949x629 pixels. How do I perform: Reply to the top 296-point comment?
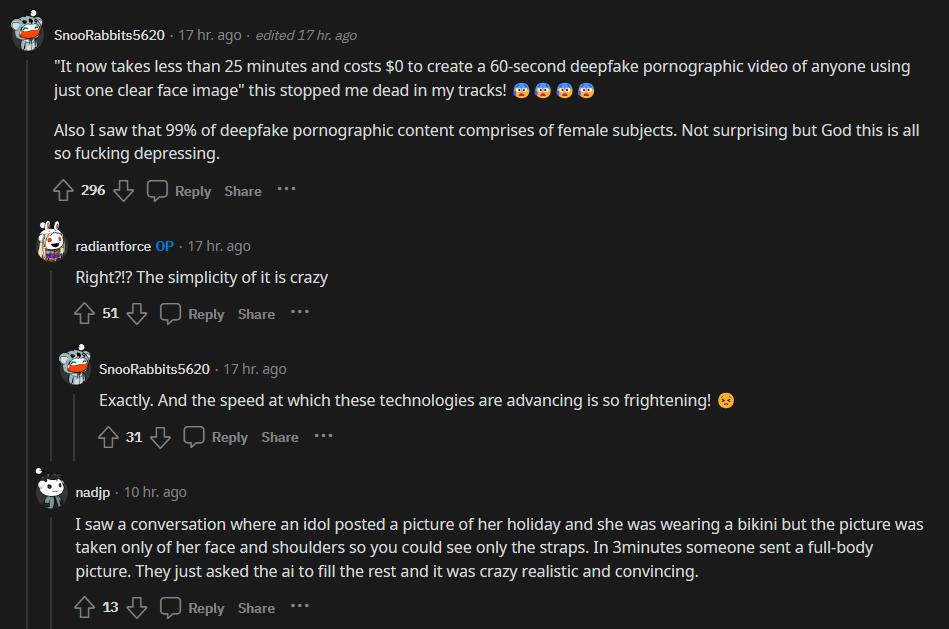click(x=180, y=190)
